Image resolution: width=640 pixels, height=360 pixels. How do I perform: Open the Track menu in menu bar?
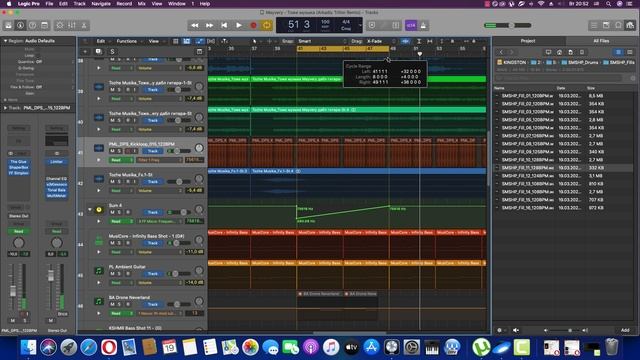coord(79,4)
